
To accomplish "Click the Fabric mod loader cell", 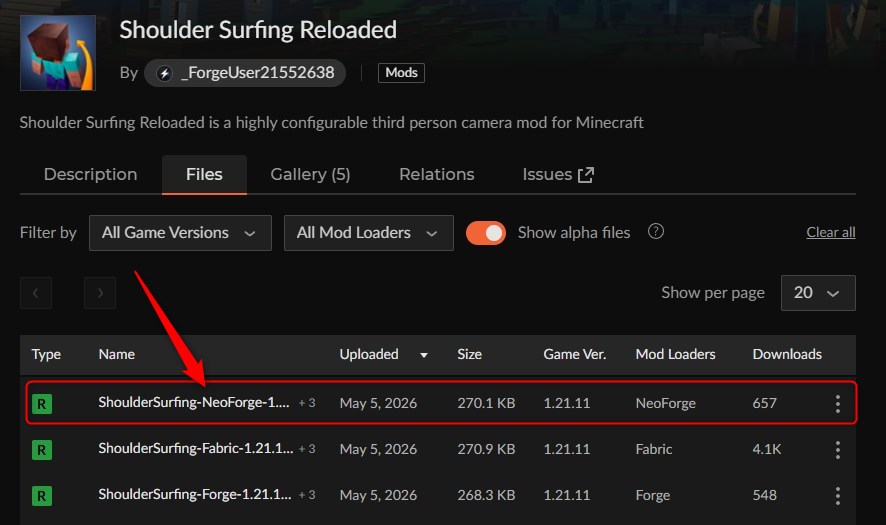I will pyautogui.click(x=654, y=449).
